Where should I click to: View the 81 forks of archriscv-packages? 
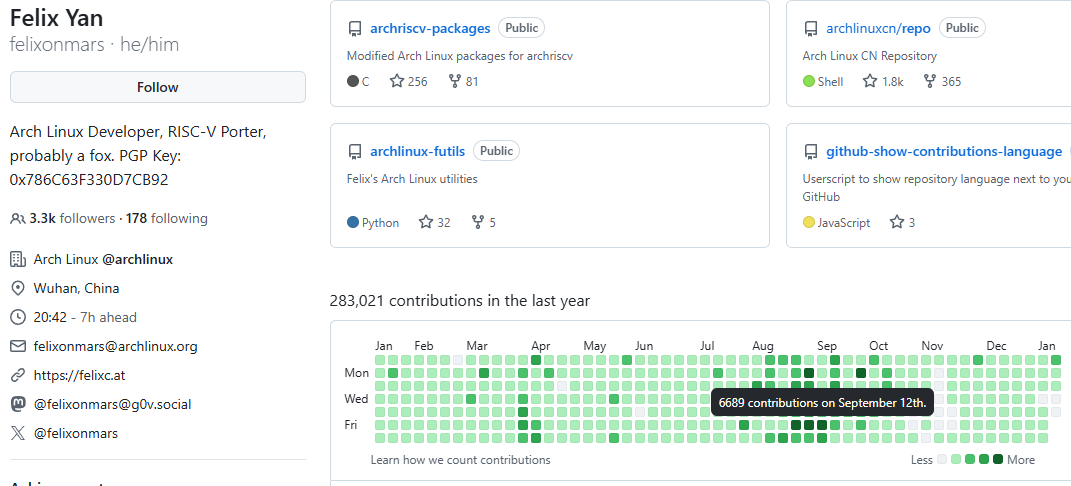point(464,82)
